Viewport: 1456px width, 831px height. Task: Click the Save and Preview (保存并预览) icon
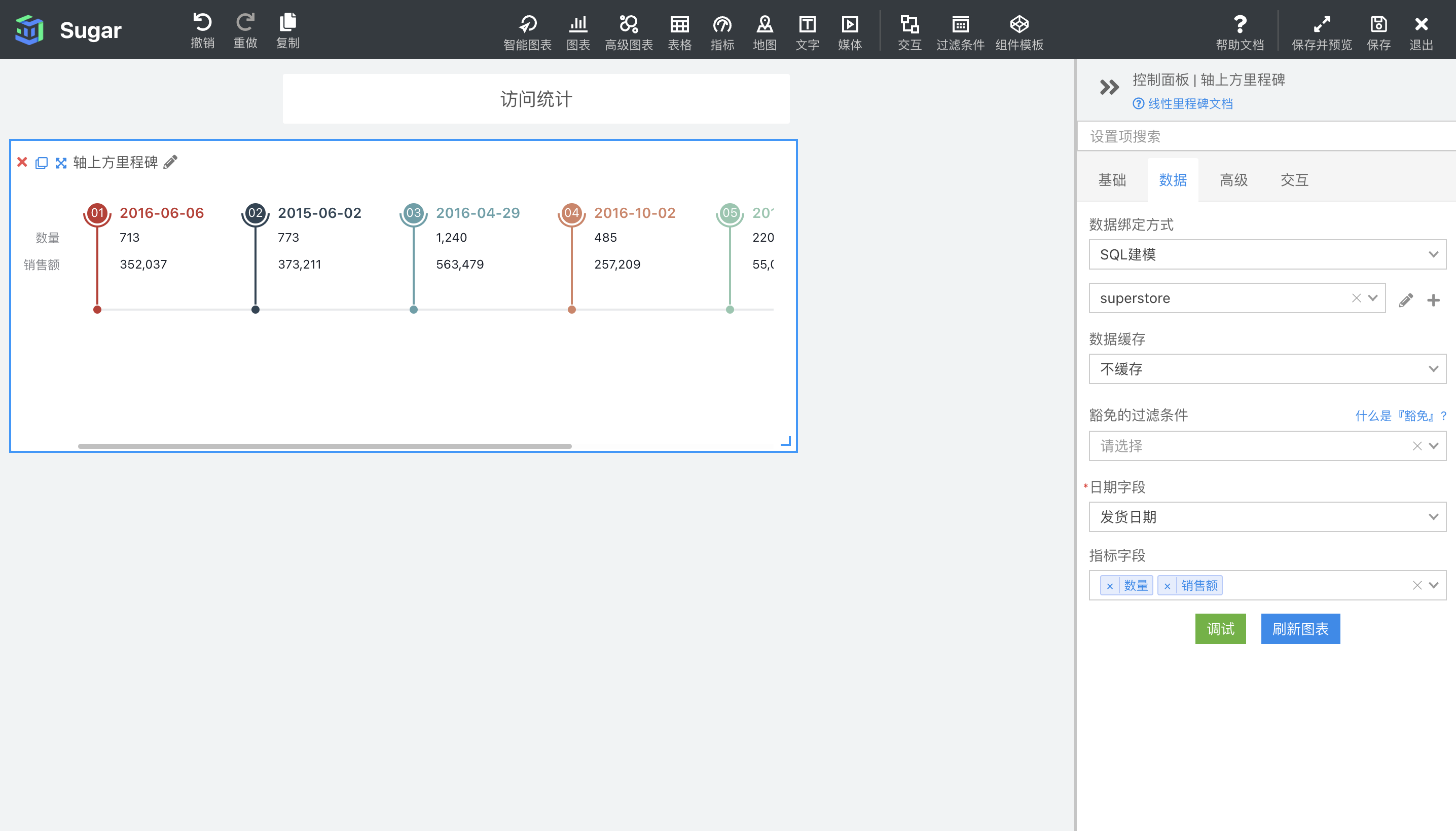click(x=1321, y=24)
